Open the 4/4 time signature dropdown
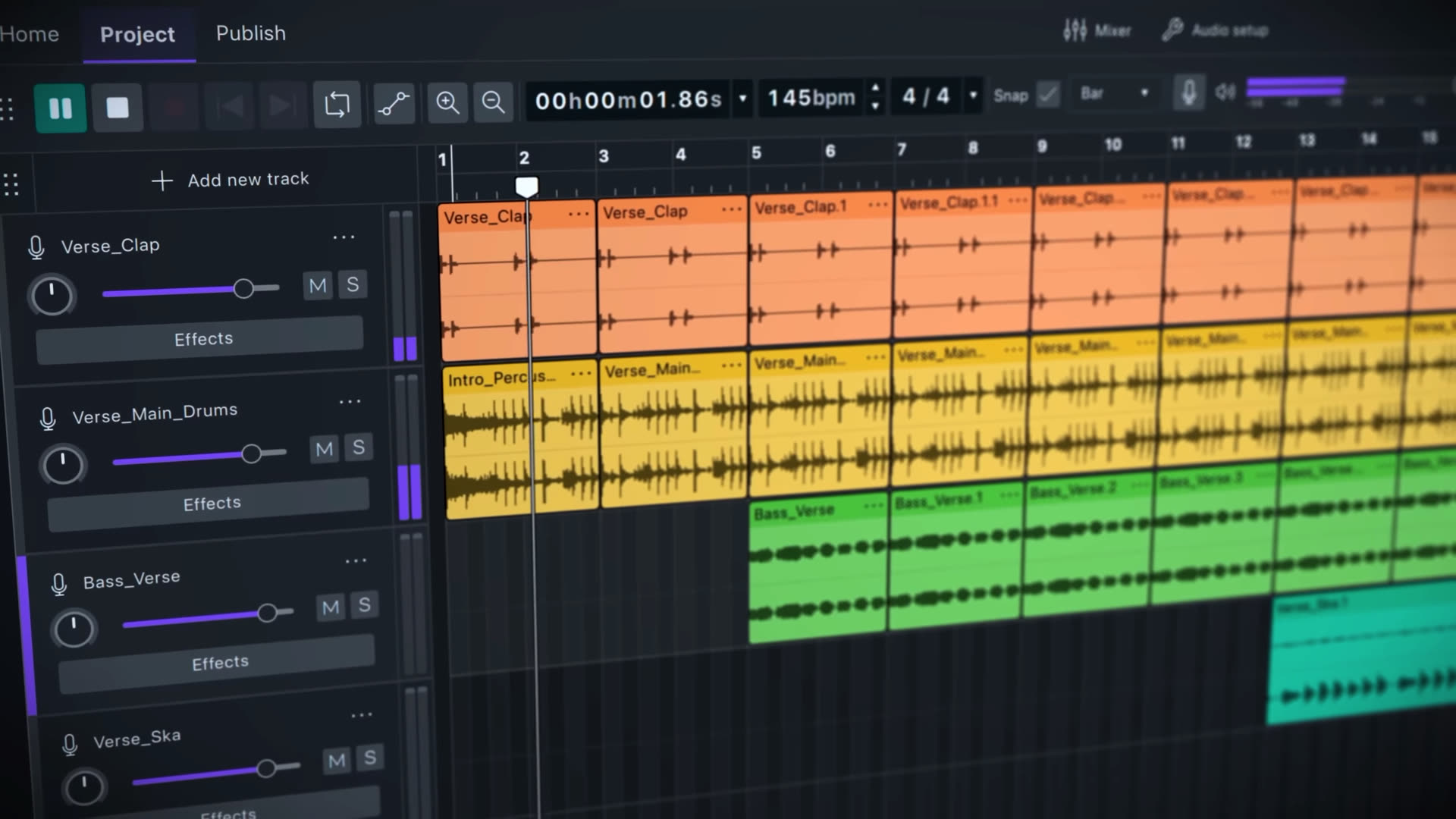 click(x=972, y=96)
